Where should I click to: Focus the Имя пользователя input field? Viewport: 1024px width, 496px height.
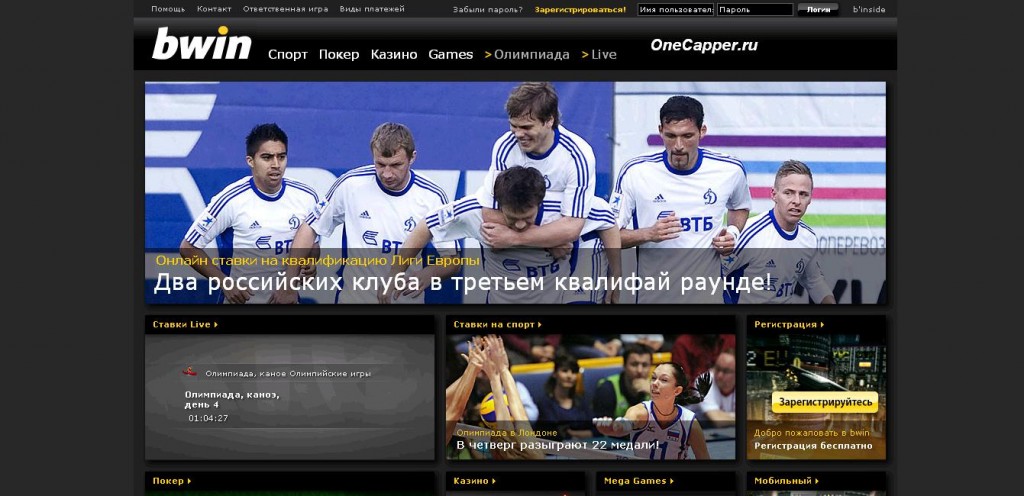tap(675, 10)
